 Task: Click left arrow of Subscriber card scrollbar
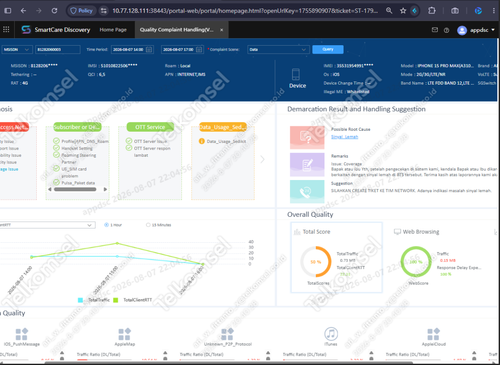click(50, 189)
